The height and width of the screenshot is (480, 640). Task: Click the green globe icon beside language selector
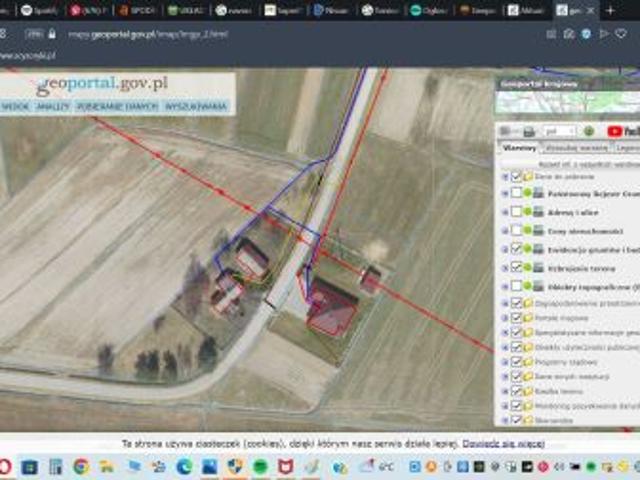(x=590, y=131)
